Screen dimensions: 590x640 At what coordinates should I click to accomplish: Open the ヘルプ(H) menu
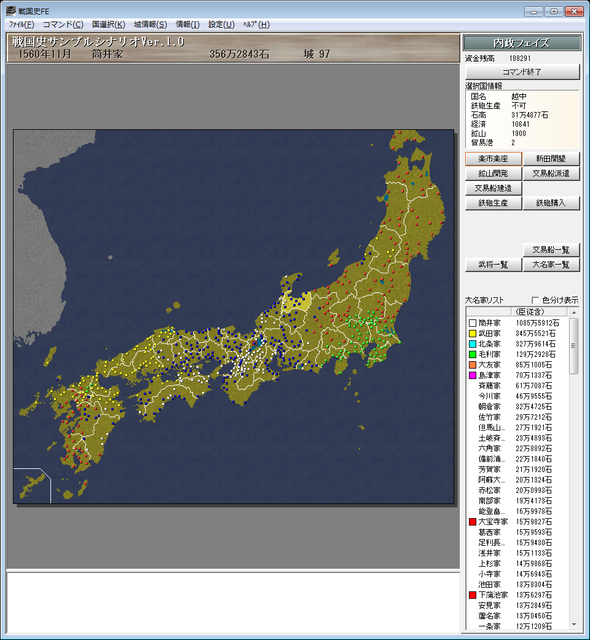click(256, 25)
